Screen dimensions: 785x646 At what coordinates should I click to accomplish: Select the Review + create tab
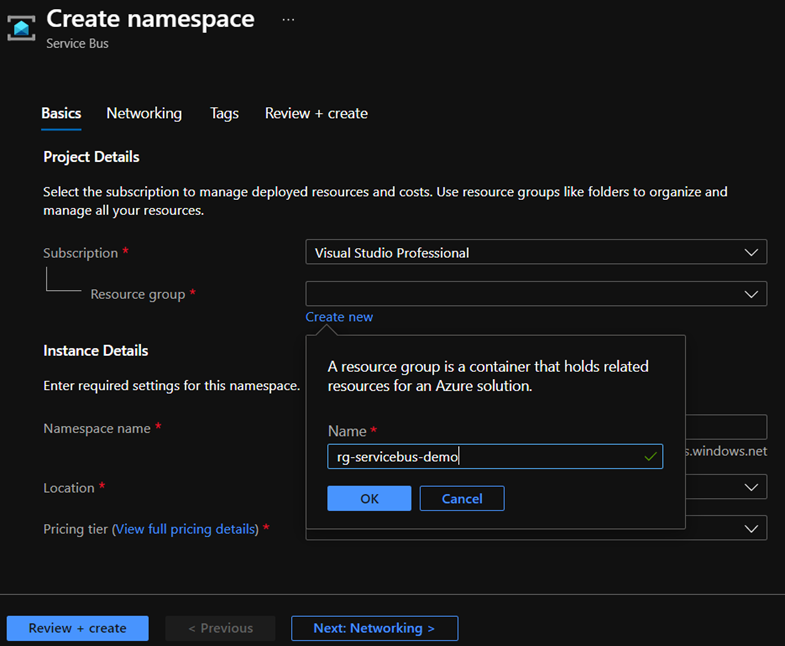[x=316, y=113]
